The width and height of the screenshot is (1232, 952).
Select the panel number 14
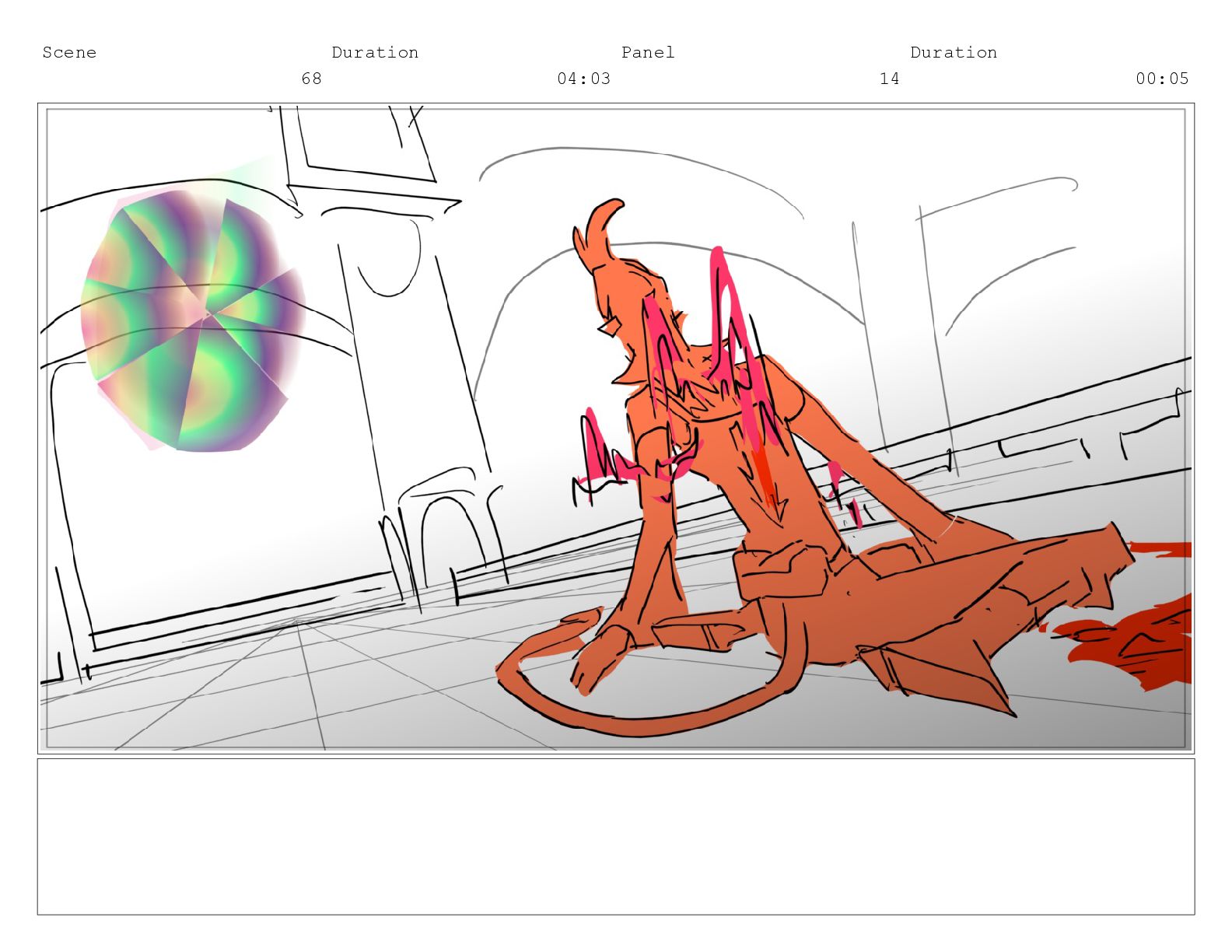coord(889,79)
